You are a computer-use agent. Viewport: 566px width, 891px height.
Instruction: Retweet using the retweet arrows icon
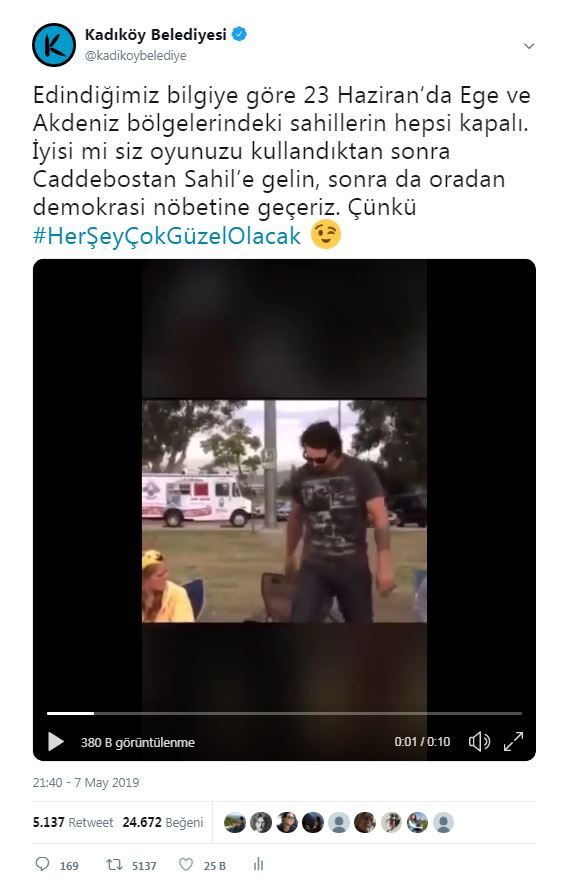tap(115, 865)
